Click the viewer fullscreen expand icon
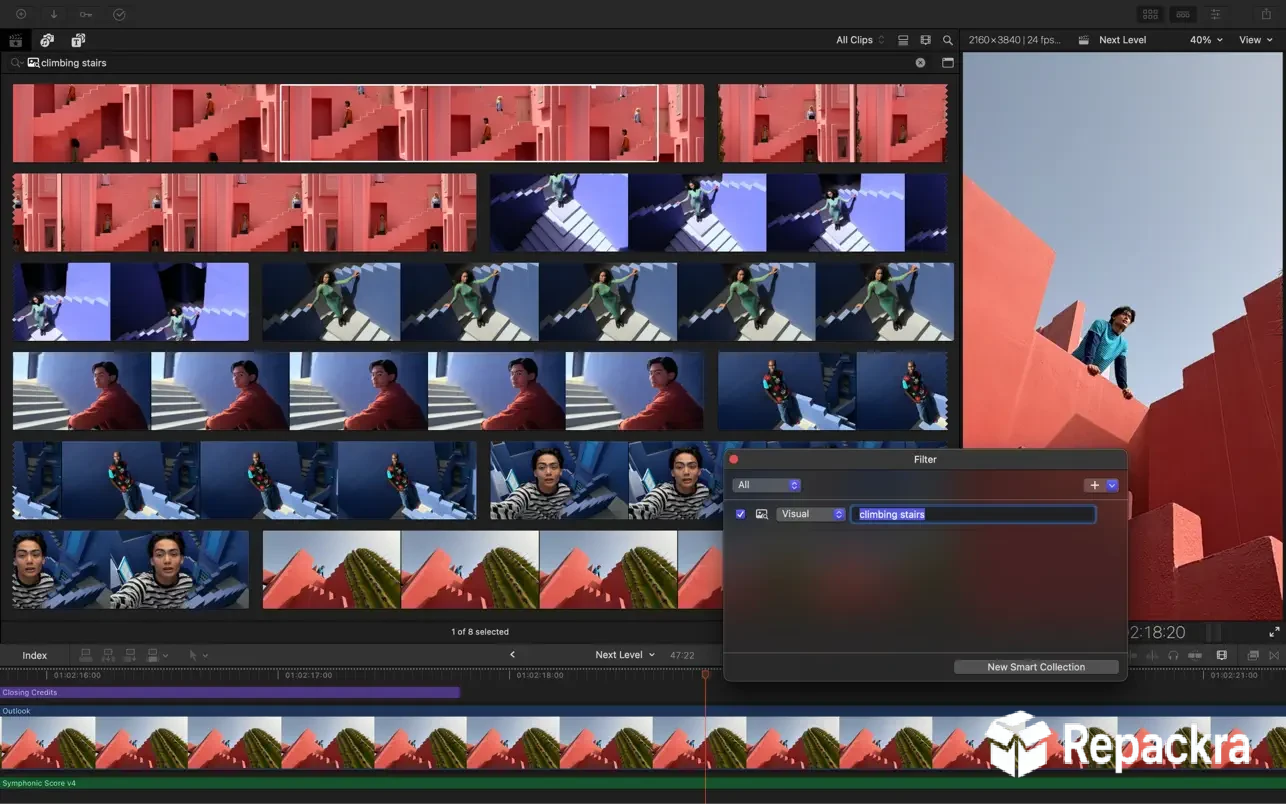Screen dimensions: 1286x804 (1274, 632)
